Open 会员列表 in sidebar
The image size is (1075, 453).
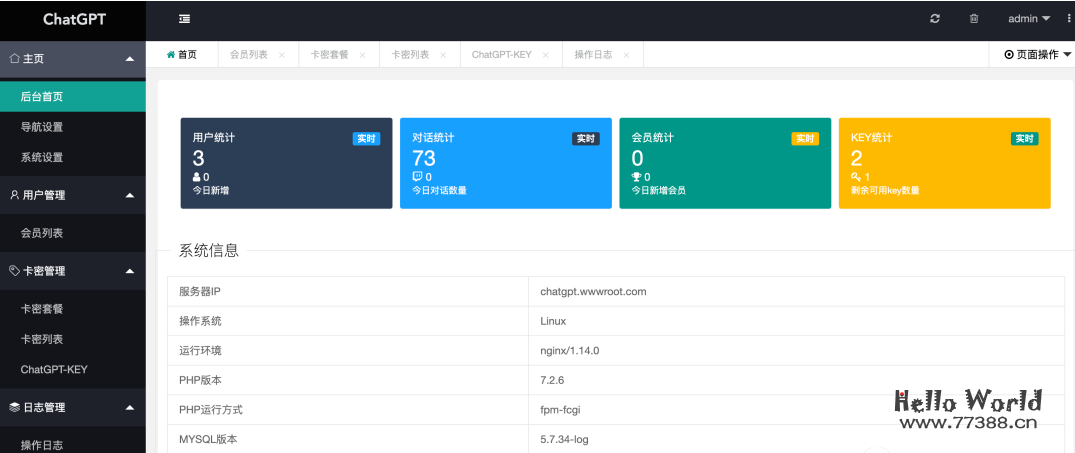tap(73, 233)
